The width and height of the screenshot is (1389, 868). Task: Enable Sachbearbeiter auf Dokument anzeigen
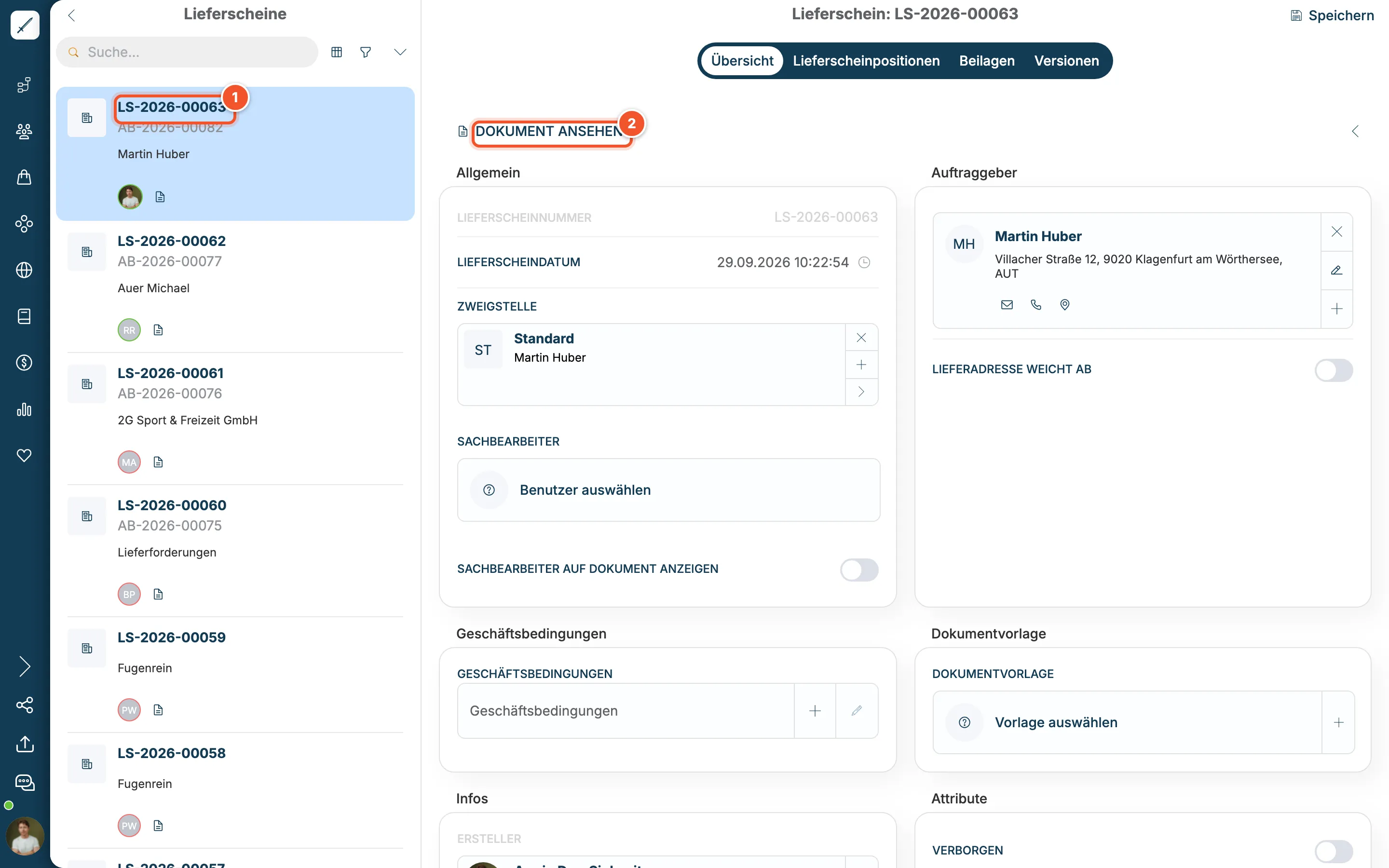click(x=859, y=570)
